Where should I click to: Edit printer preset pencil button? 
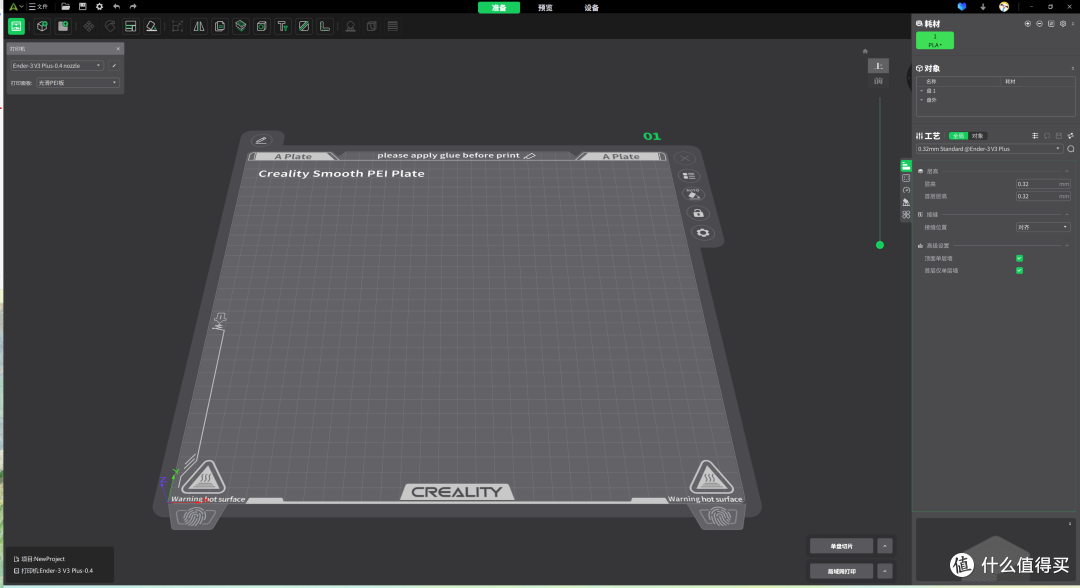click(x=114, y=65)
